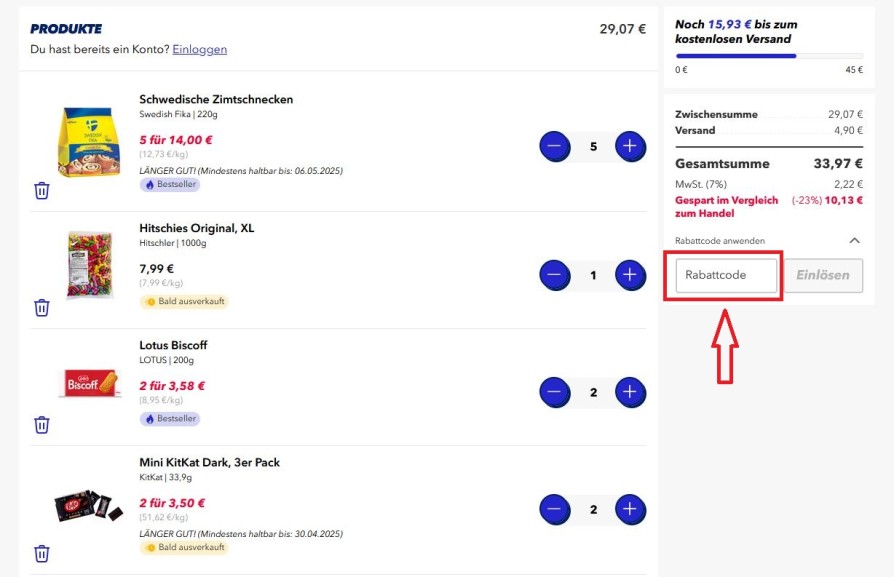Increase Schwedische Zimtschnecken quantity with plus
This screenshot has width=894, height=577.
click(x=630, y=147)
